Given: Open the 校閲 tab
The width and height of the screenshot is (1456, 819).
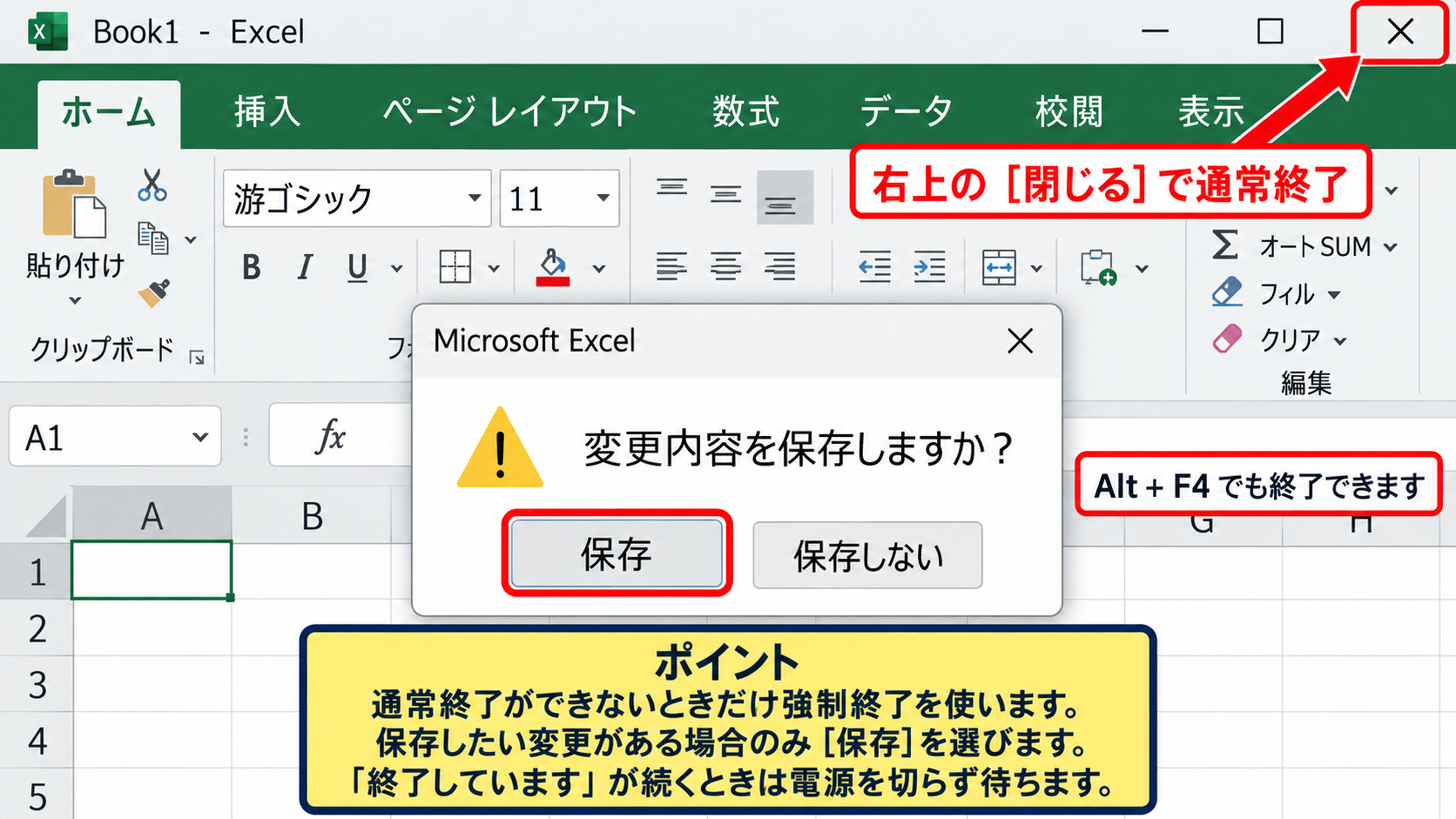Looking at the screenshot, I should pyautogui.click(x=1069, y=112).
